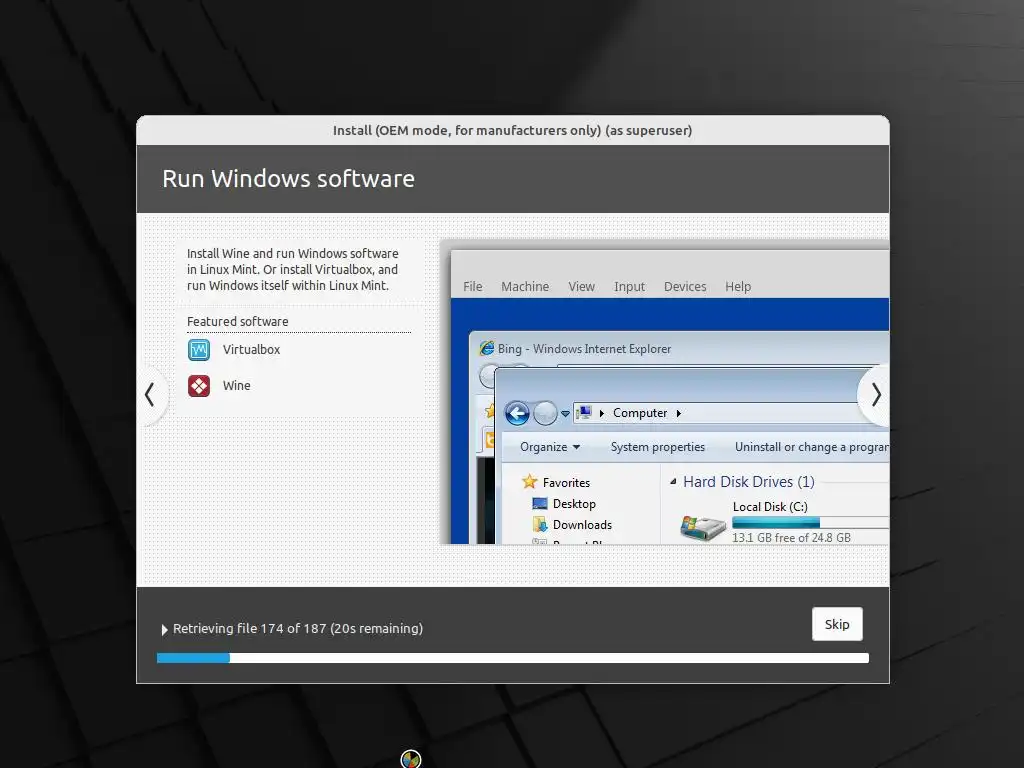Viewport: 1024px width, 768px height.
Task: Click the Machine menu in the slideshow image
Action: tap(525, 287)
